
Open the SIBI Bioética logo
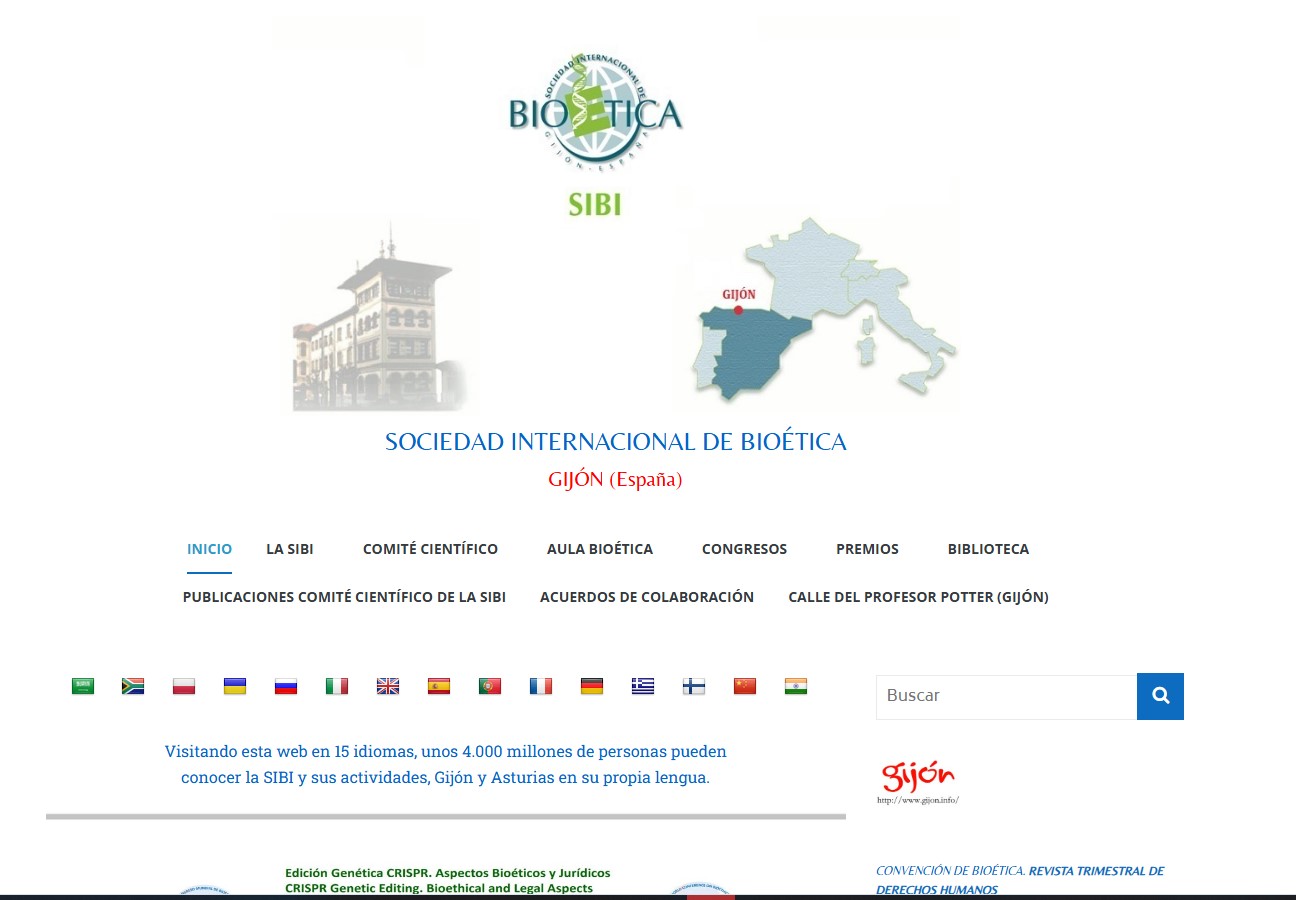coord(594,110)
